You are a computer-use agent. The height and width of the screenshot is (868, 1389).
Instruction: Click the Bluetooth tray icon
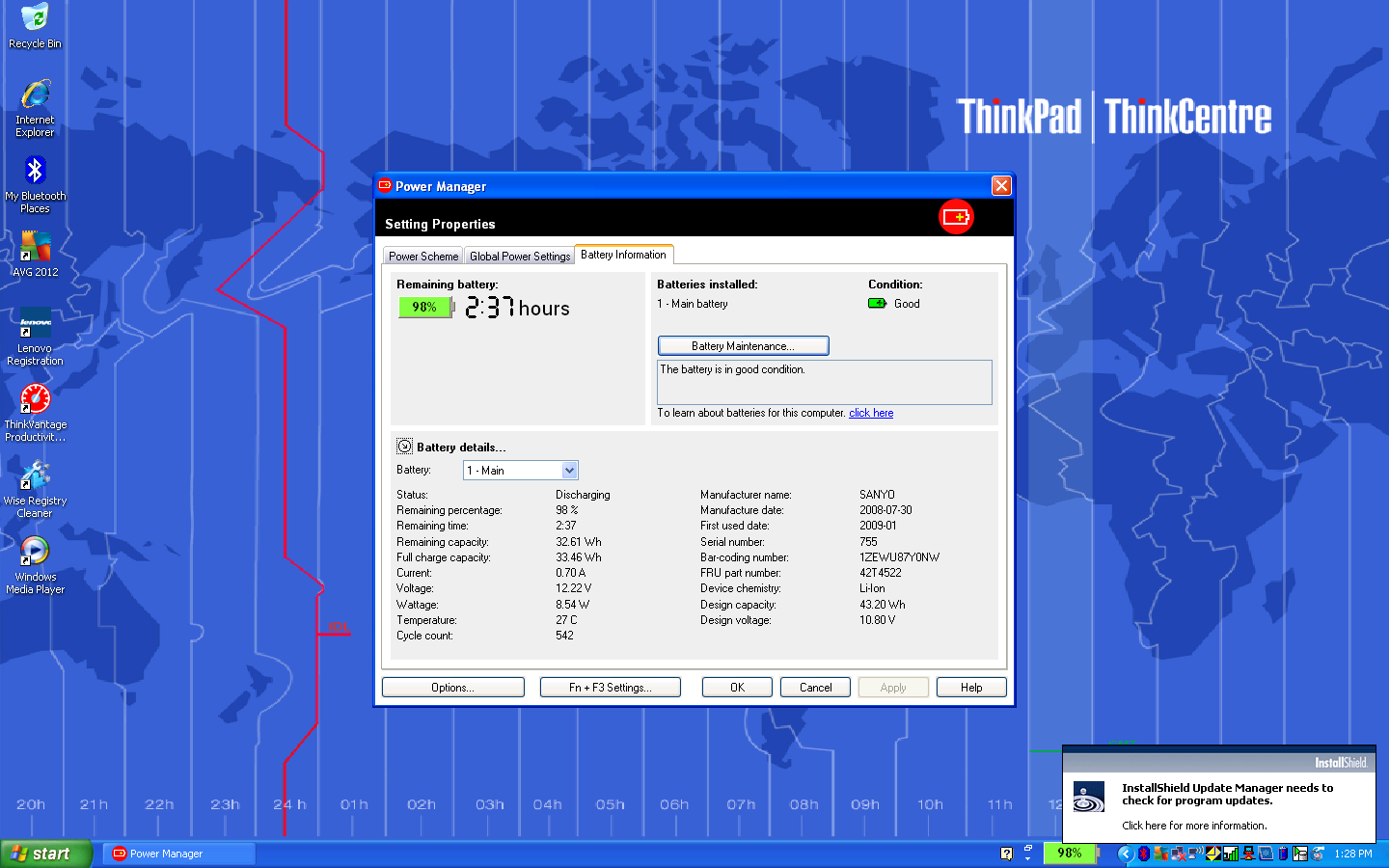click(1144, 854)
